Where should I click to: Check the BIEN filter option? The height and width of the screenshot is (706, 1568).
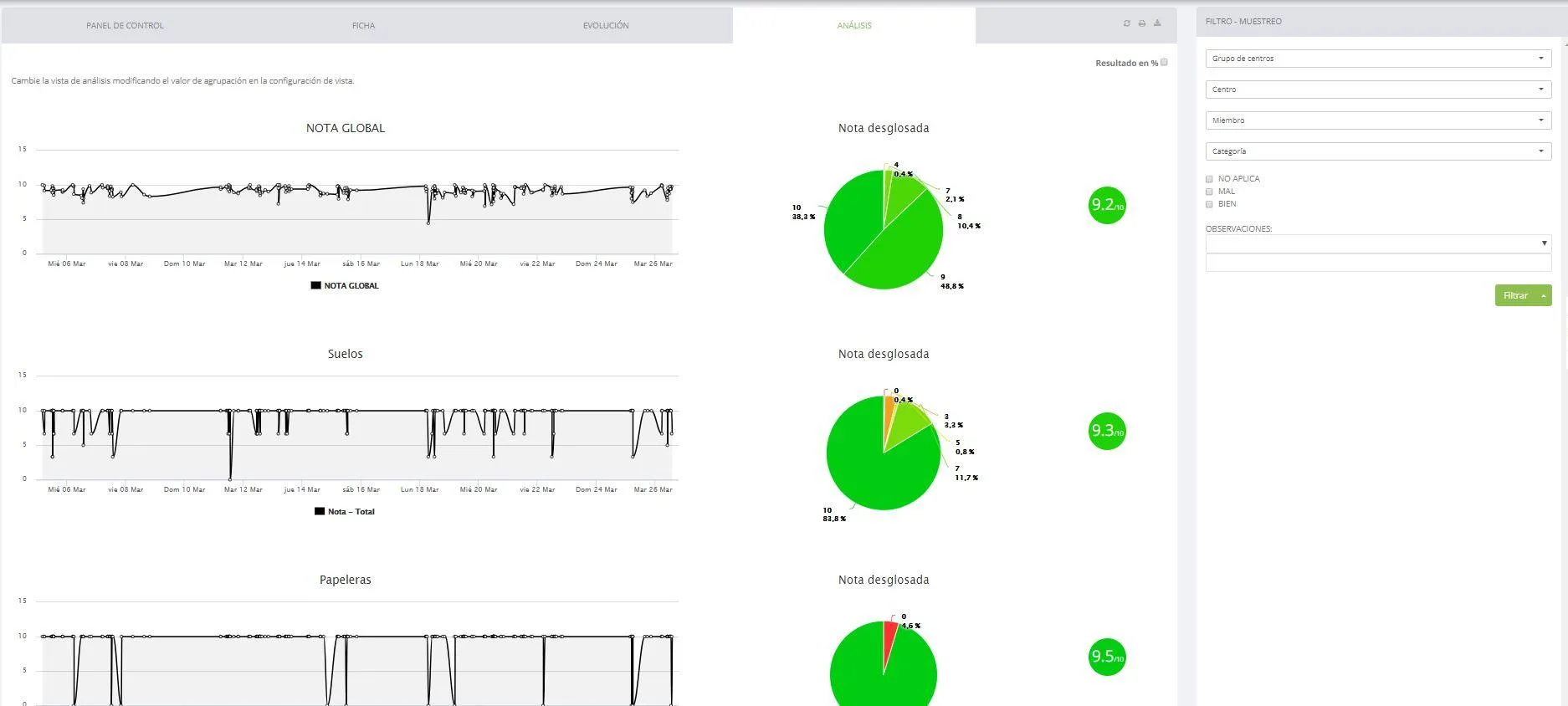coord(1209,204)
